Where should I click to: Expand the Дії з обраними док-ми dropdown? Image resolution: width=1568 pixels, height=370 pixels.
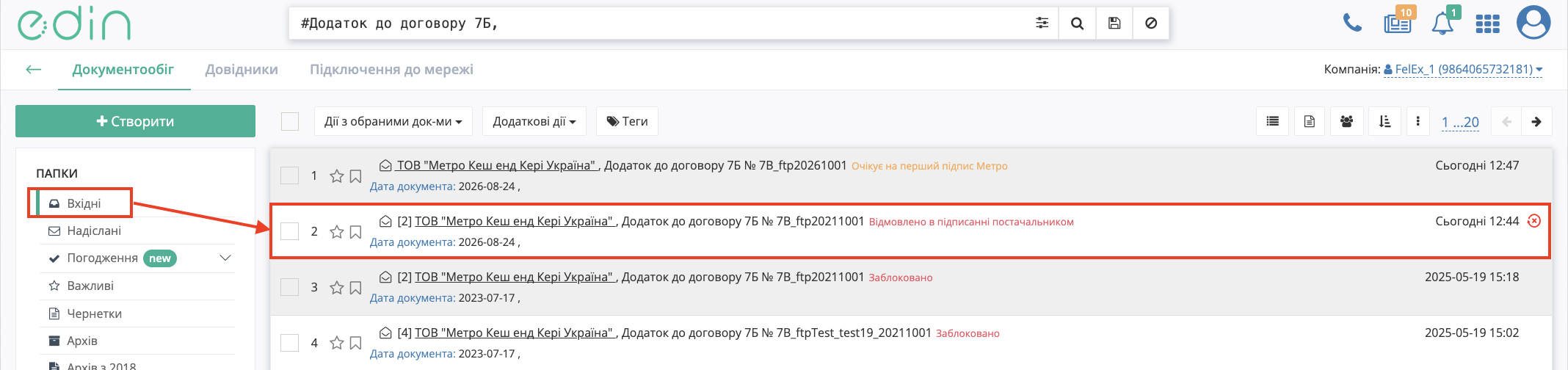tap(393, 121)
